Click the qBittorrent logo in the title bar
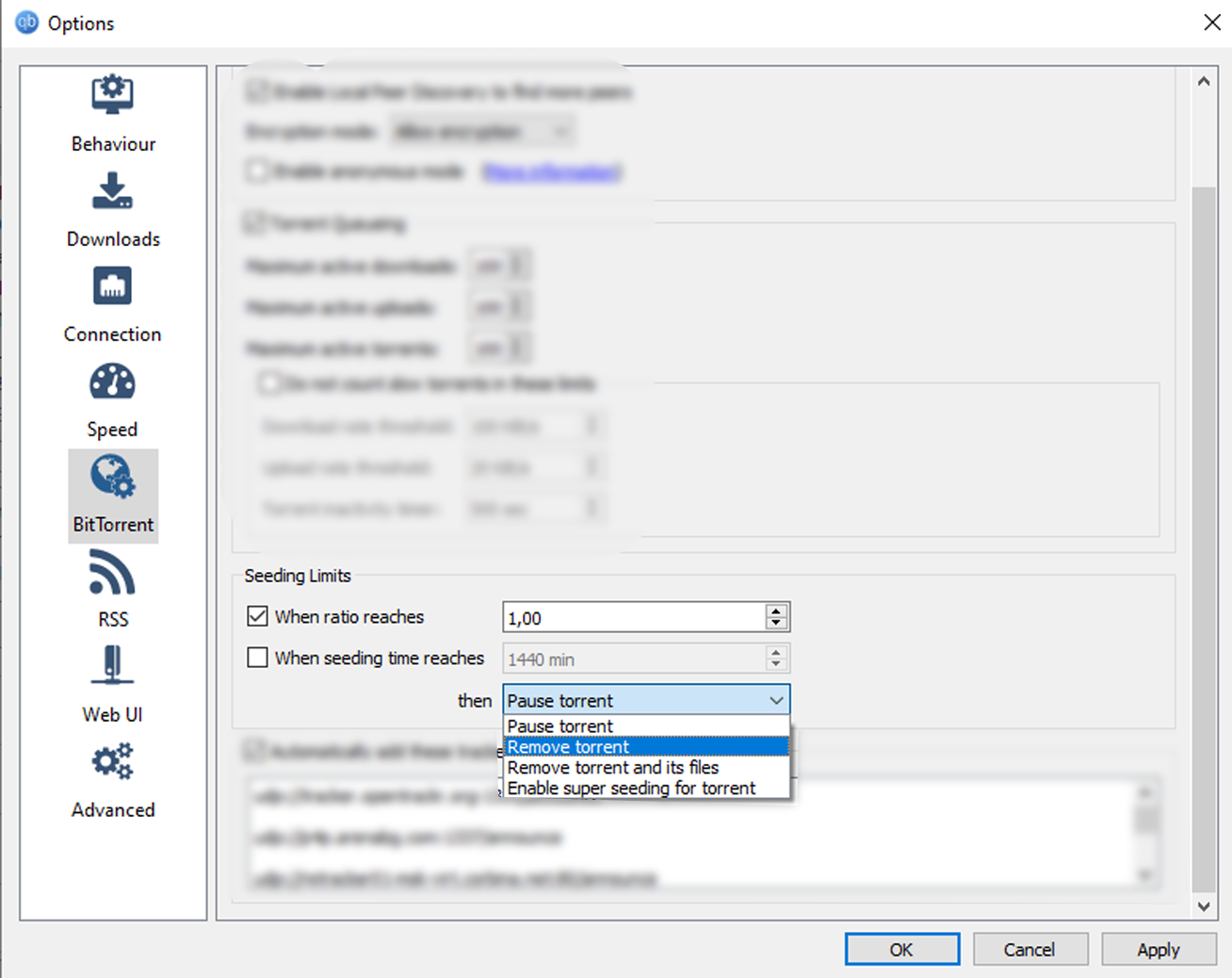Viewport: 1232px width, 978px height. click(26, 23)
